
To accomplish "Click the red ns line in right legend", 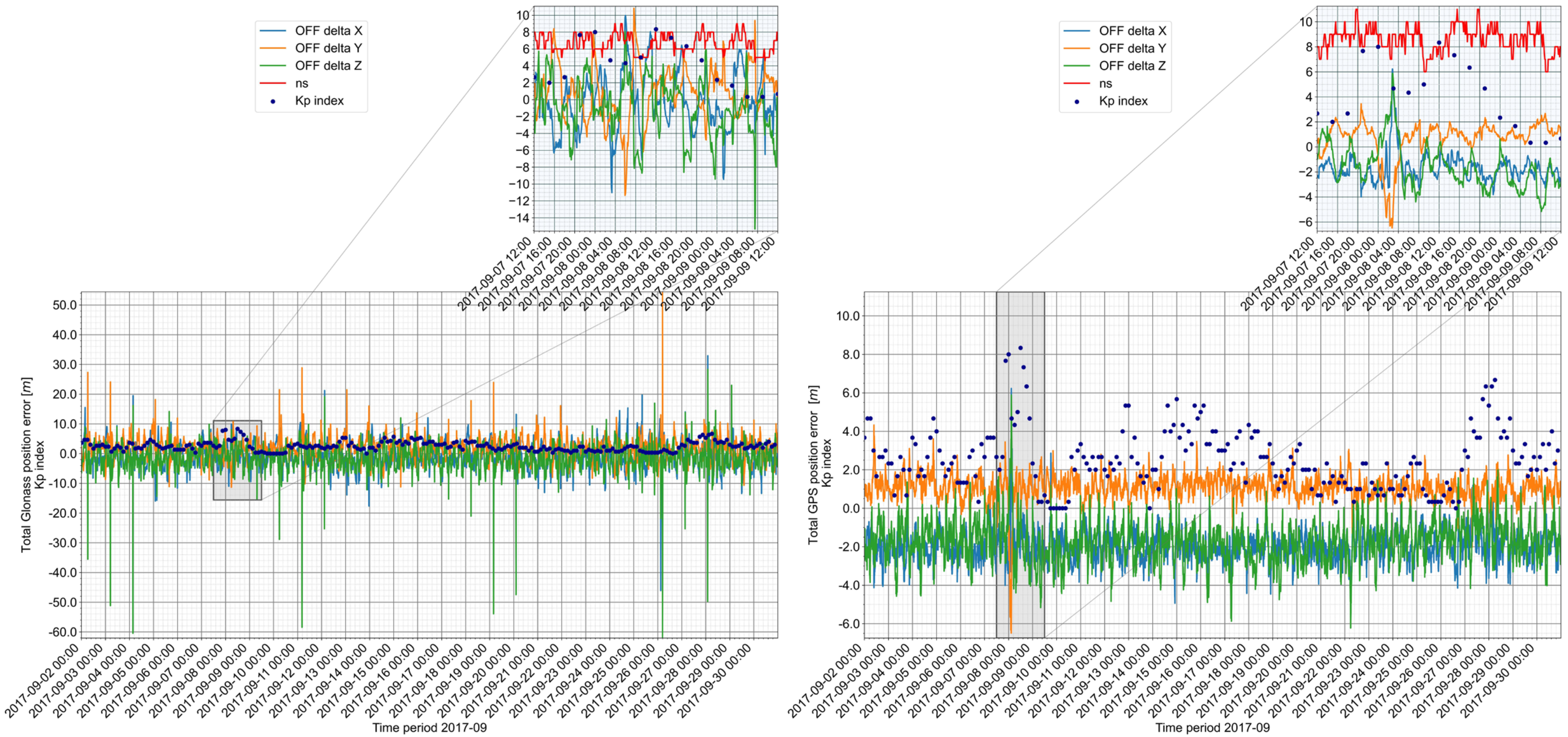I will pos(1077,83).
